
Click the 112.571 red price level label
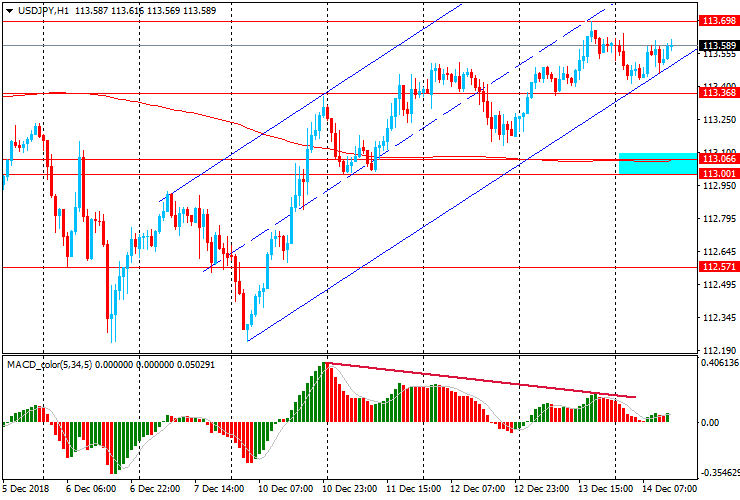(719, 267)
